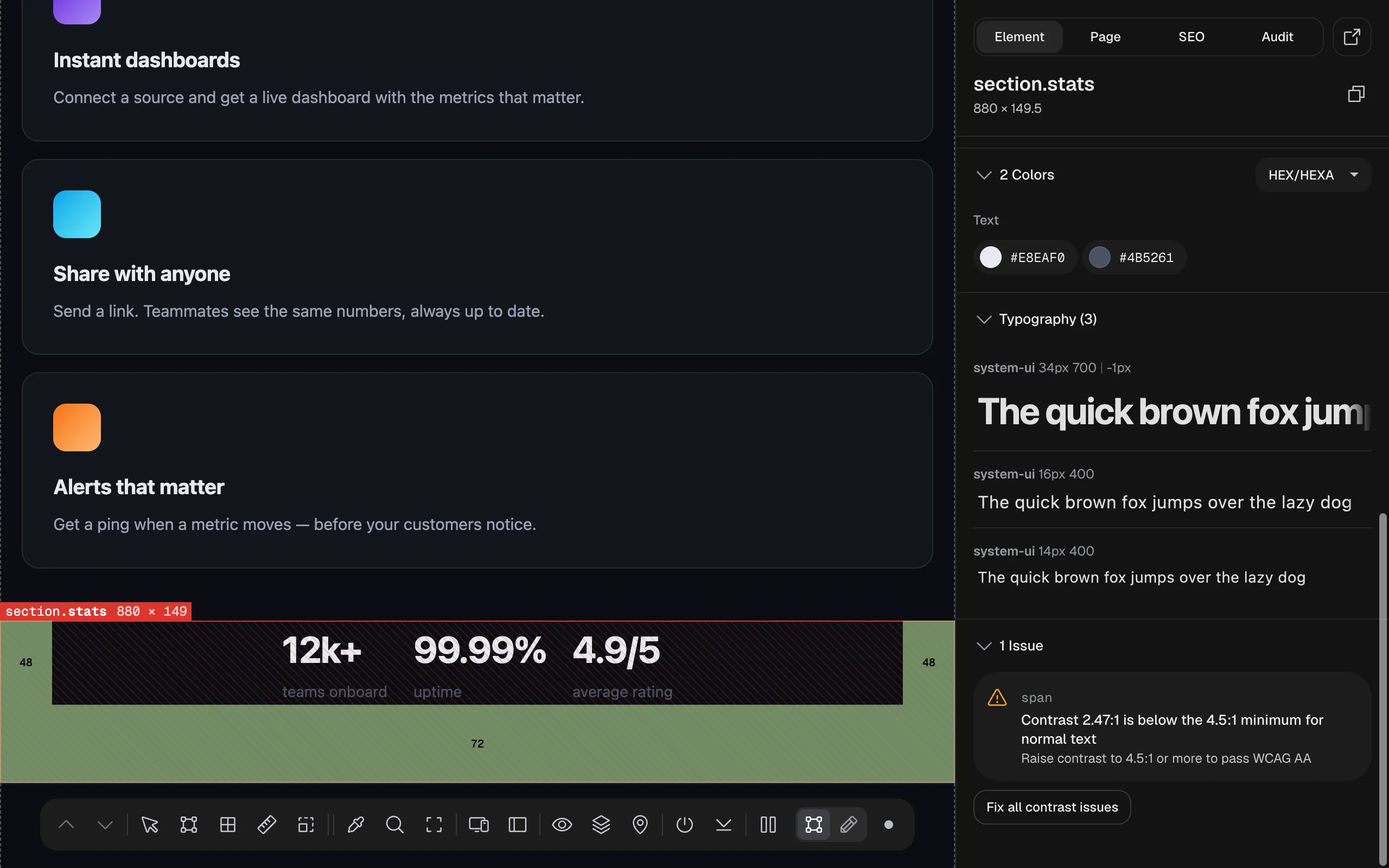The image size is (1389, 868).
Task: Click the power icon in the toolbar
Action: point(685,825)
